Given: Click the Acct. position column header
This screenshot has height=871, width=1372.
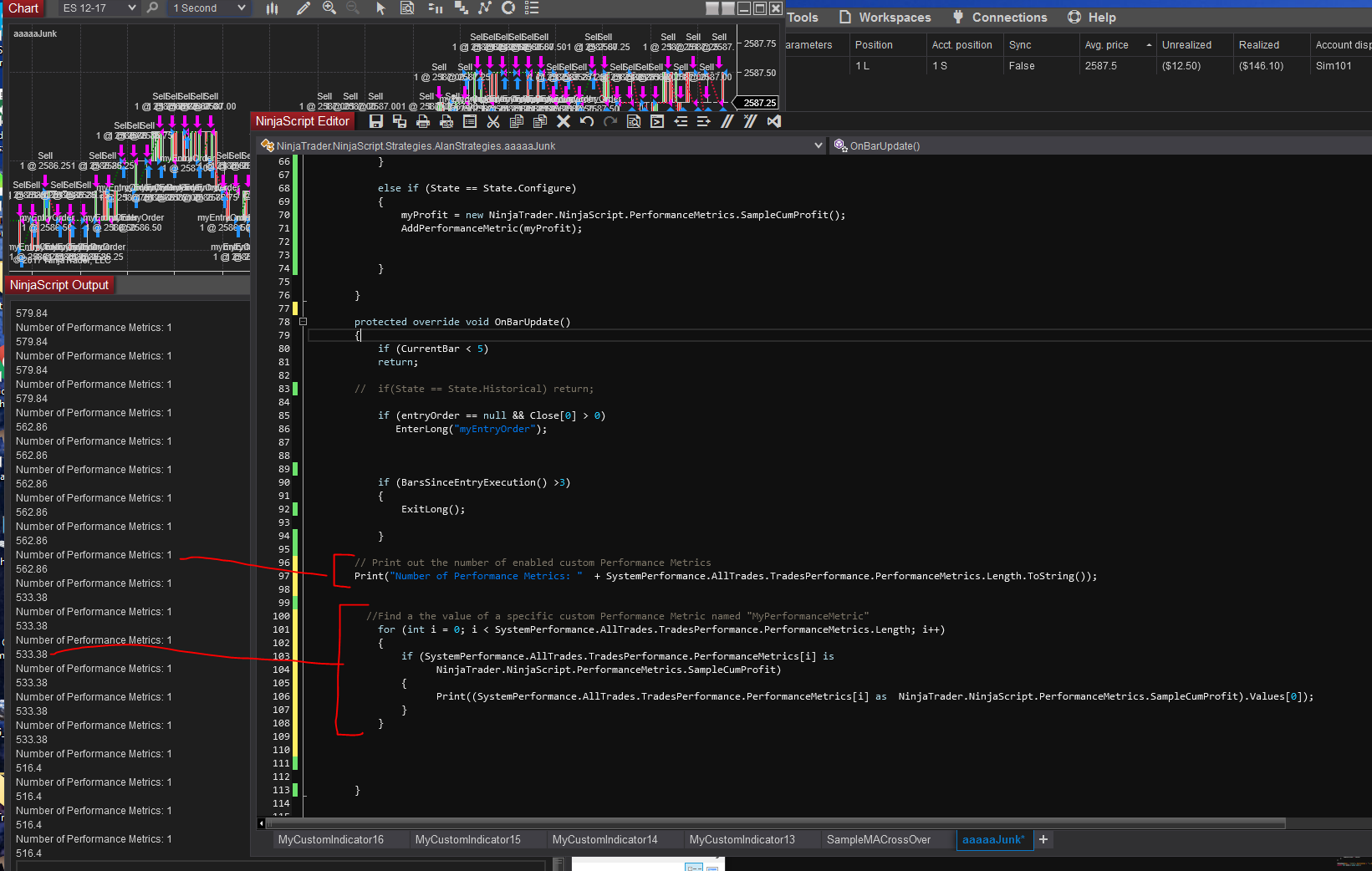Looking at the screenshot, I should (x=964, y=45).
